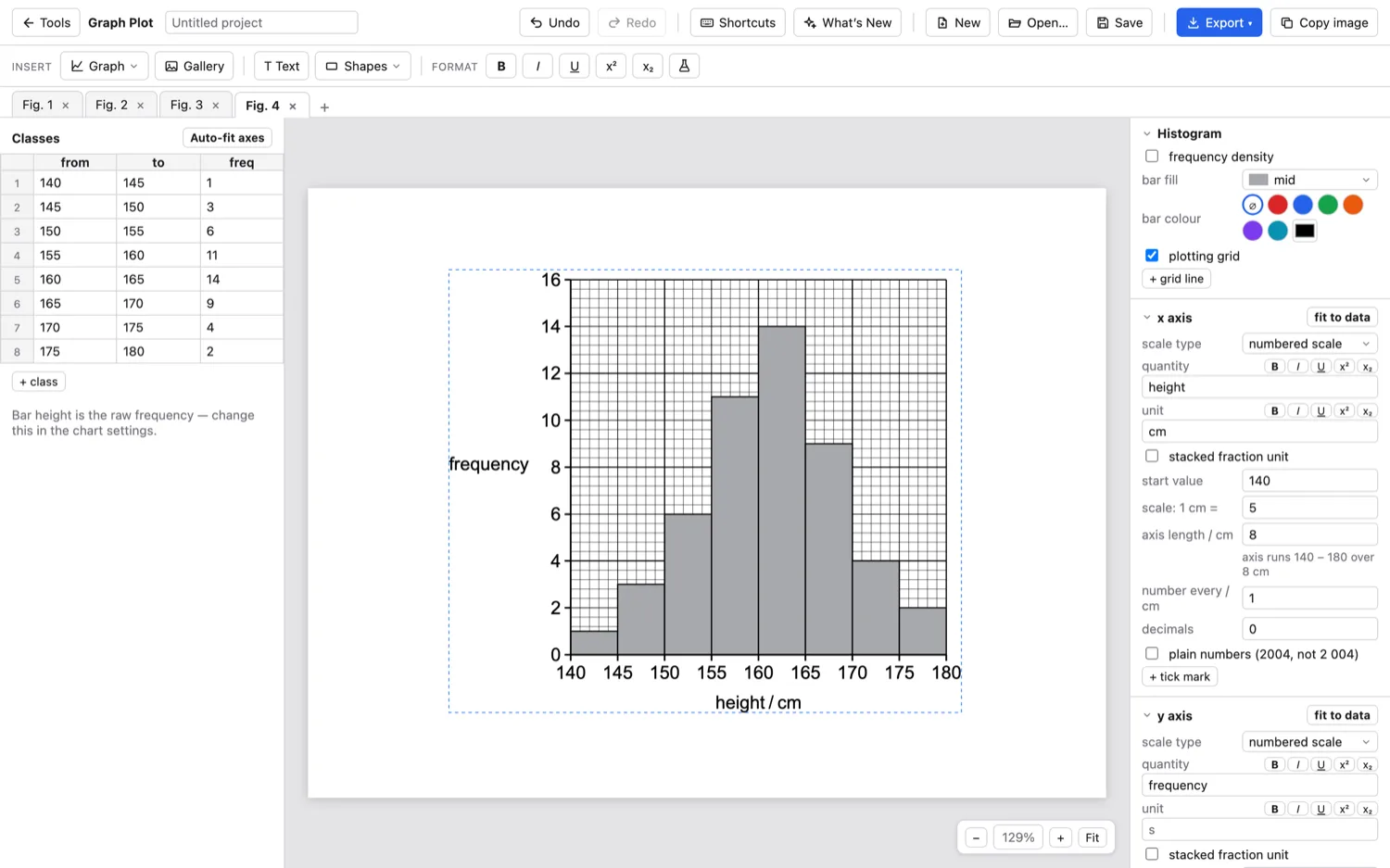Open the Gallery
The height and width of the screenshot is (868, 1390).
[195, 66]
